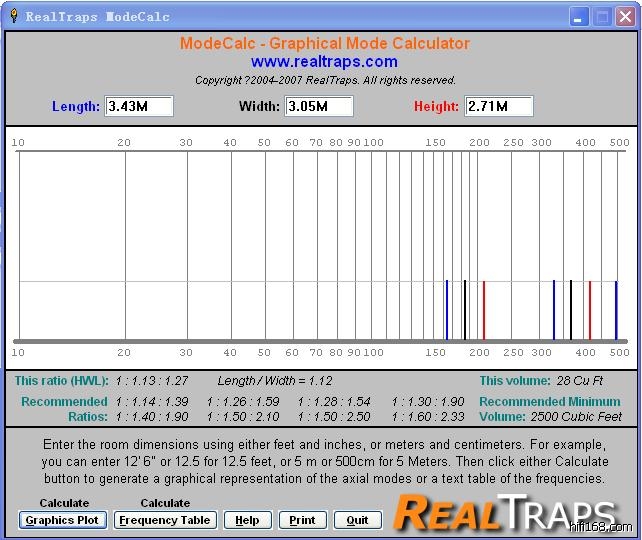Screen dimensions: 642x540
Task: Click the RealTraps icon in the title bar
Action: click(x=14, y=16)
